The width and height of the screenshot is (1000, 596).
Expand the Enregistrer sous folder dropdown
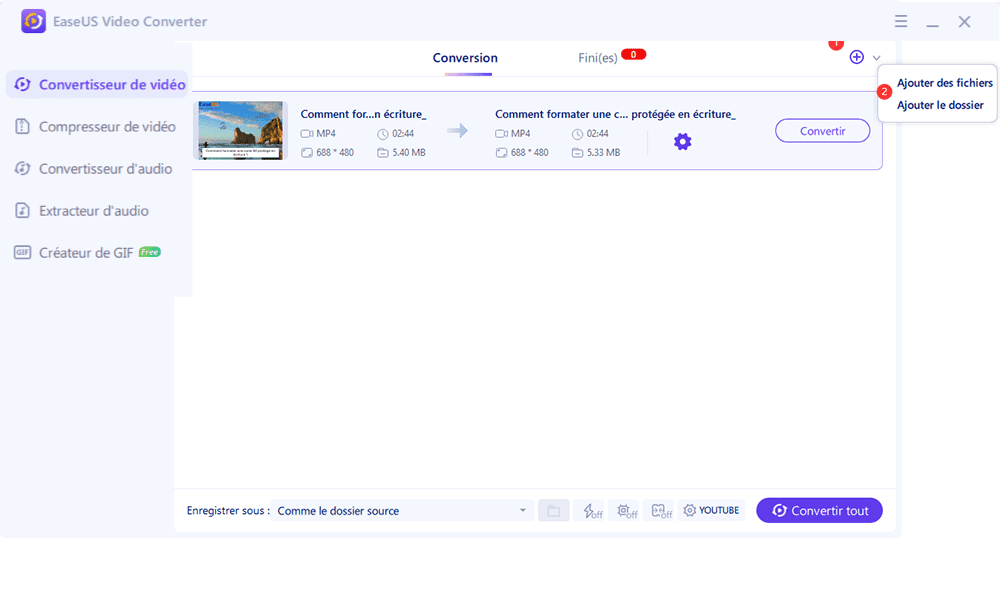[522, 511]
